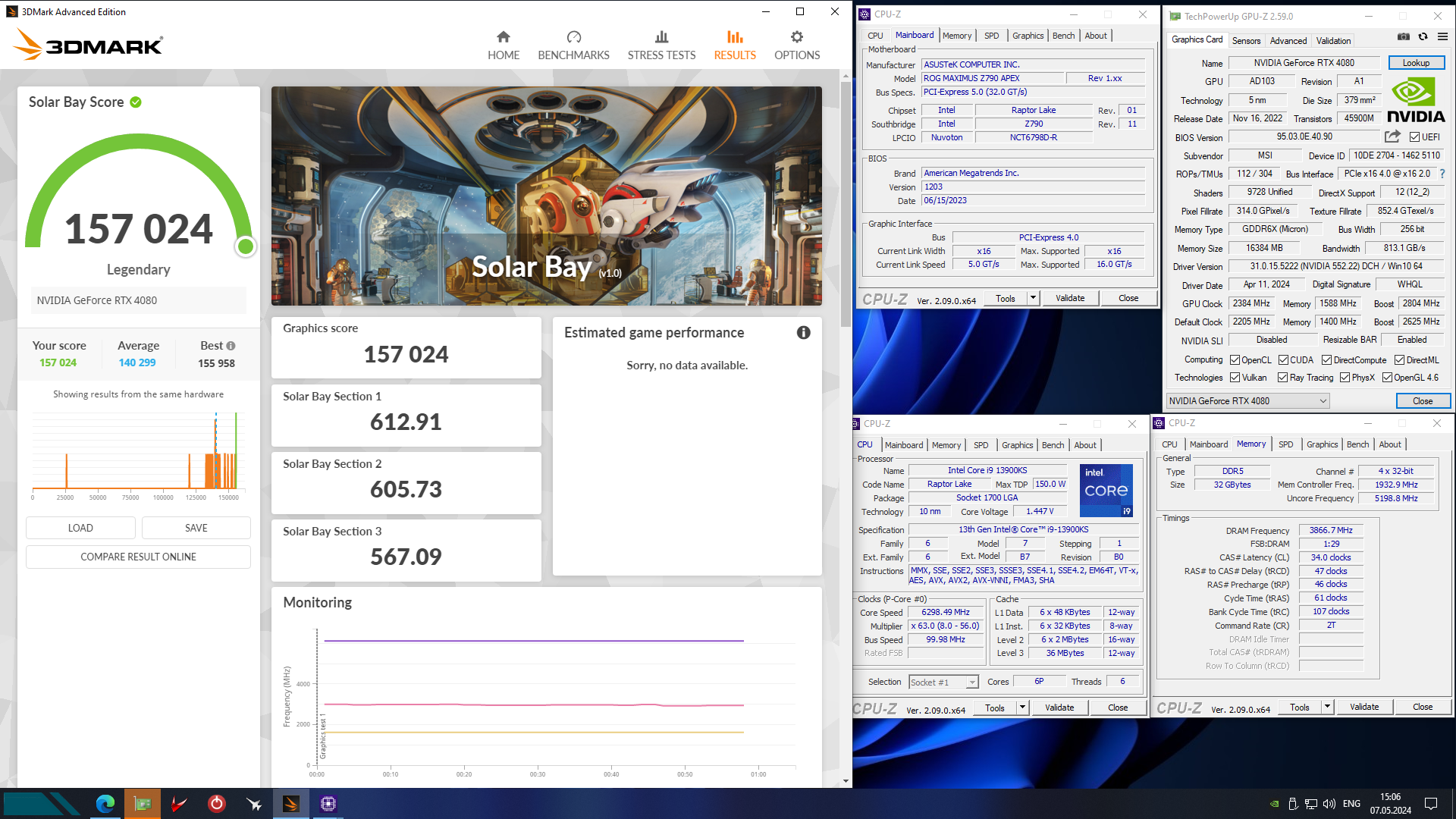Select Bench tab in the CPU tab window
Viewport: 1456px width, 819px height.
pos(1053,445)
